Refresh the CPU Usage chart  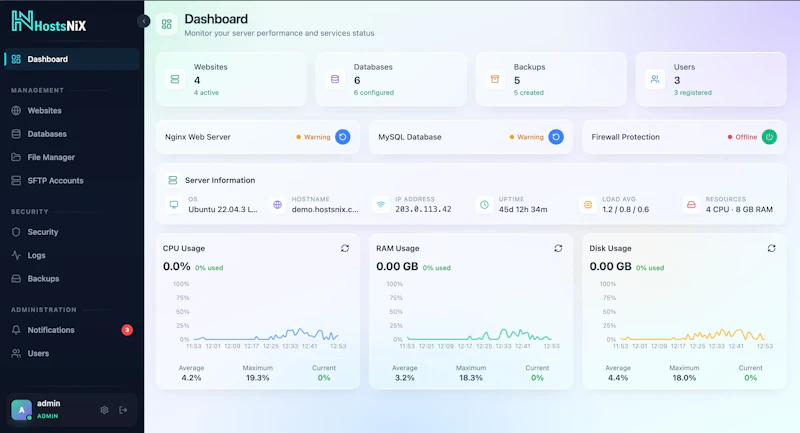coord(345,248)
